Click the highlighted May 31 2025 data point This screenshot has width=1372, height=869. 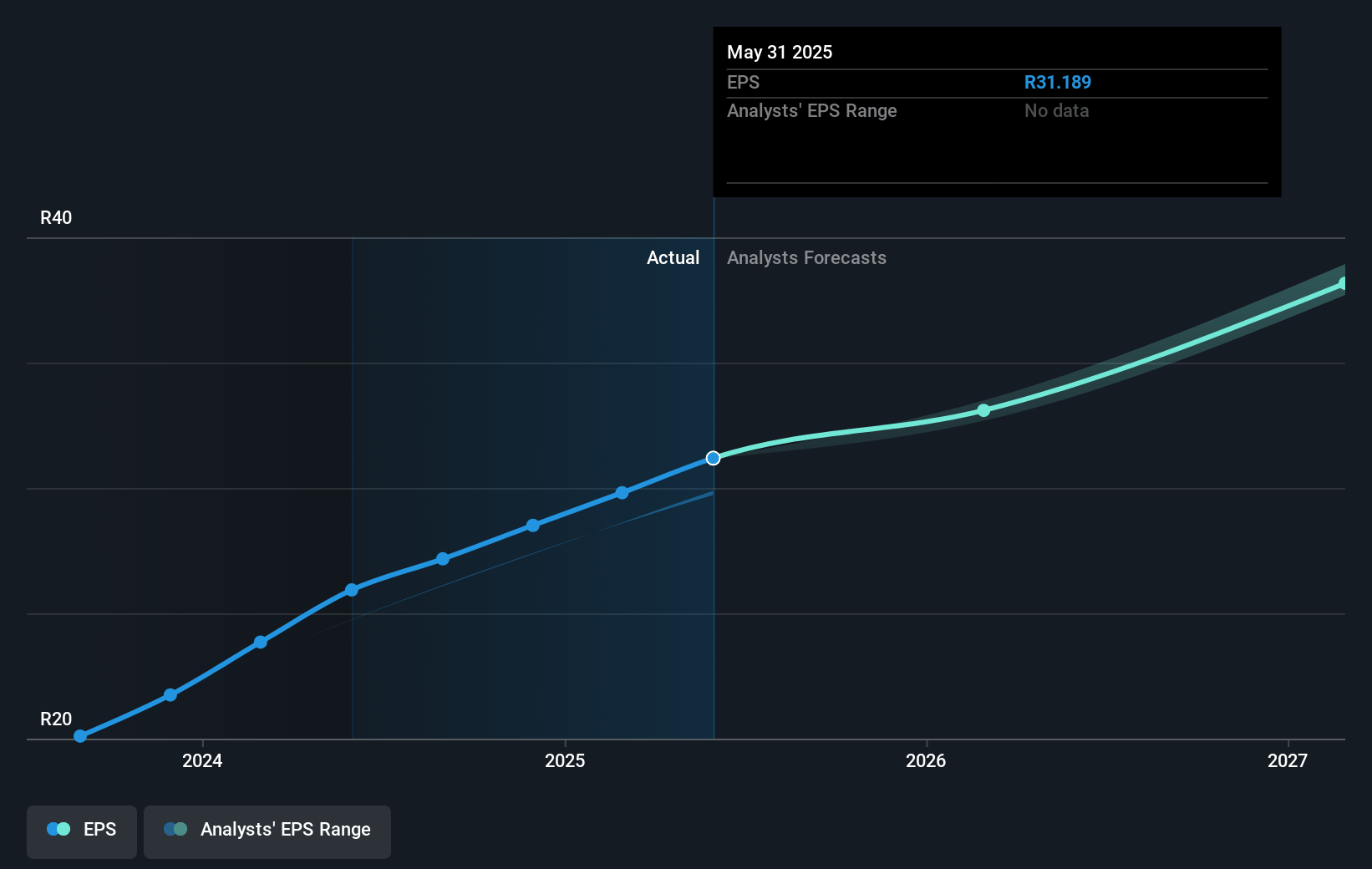[x=713, y=458]
